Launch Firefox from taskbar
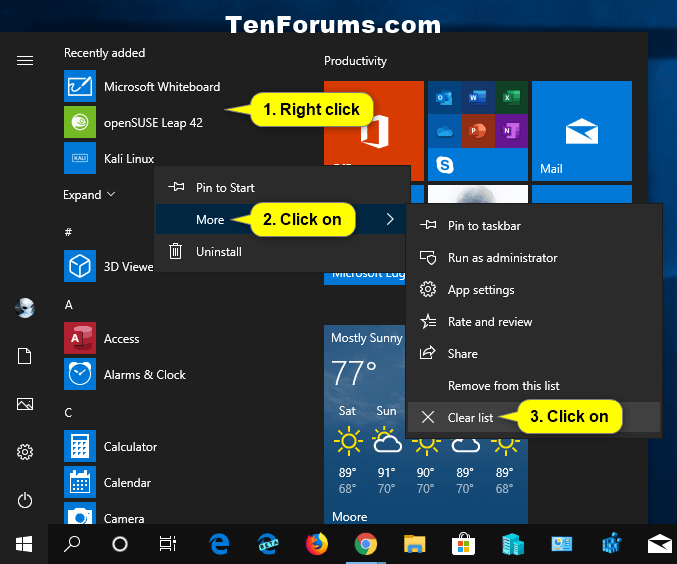The image size is (677, 564). 316,544
